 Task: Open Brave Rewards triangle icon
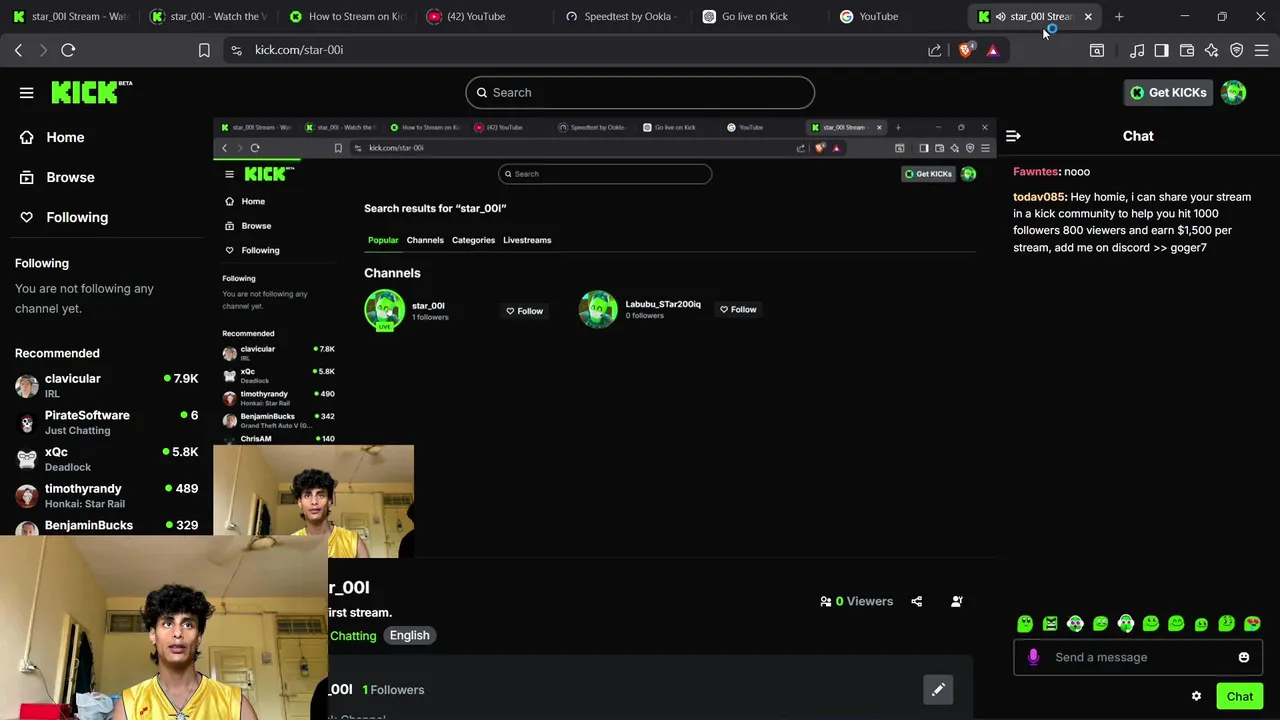click(x=993, y=50)
